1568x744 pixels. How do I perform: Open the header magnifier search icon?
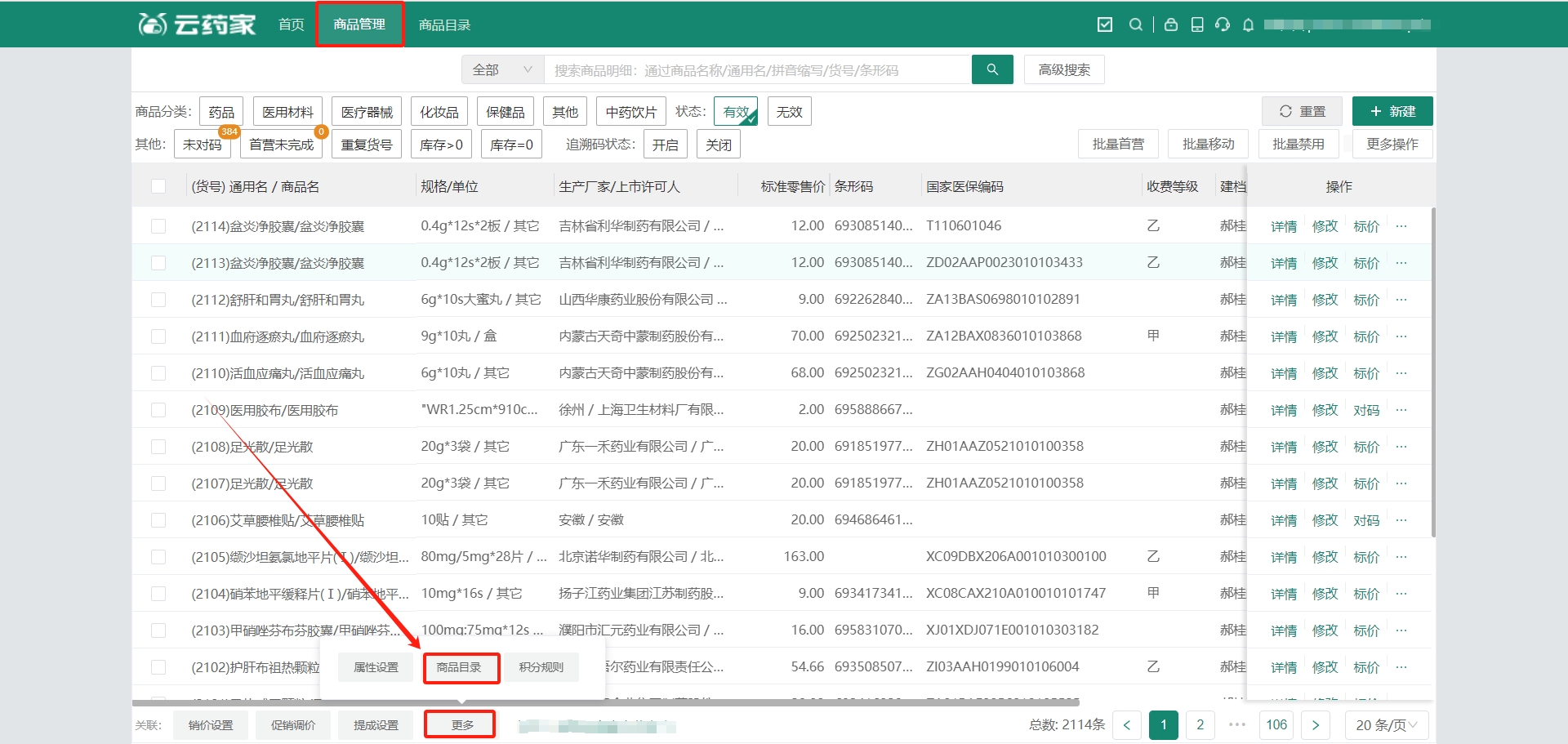click(1135, 25)
